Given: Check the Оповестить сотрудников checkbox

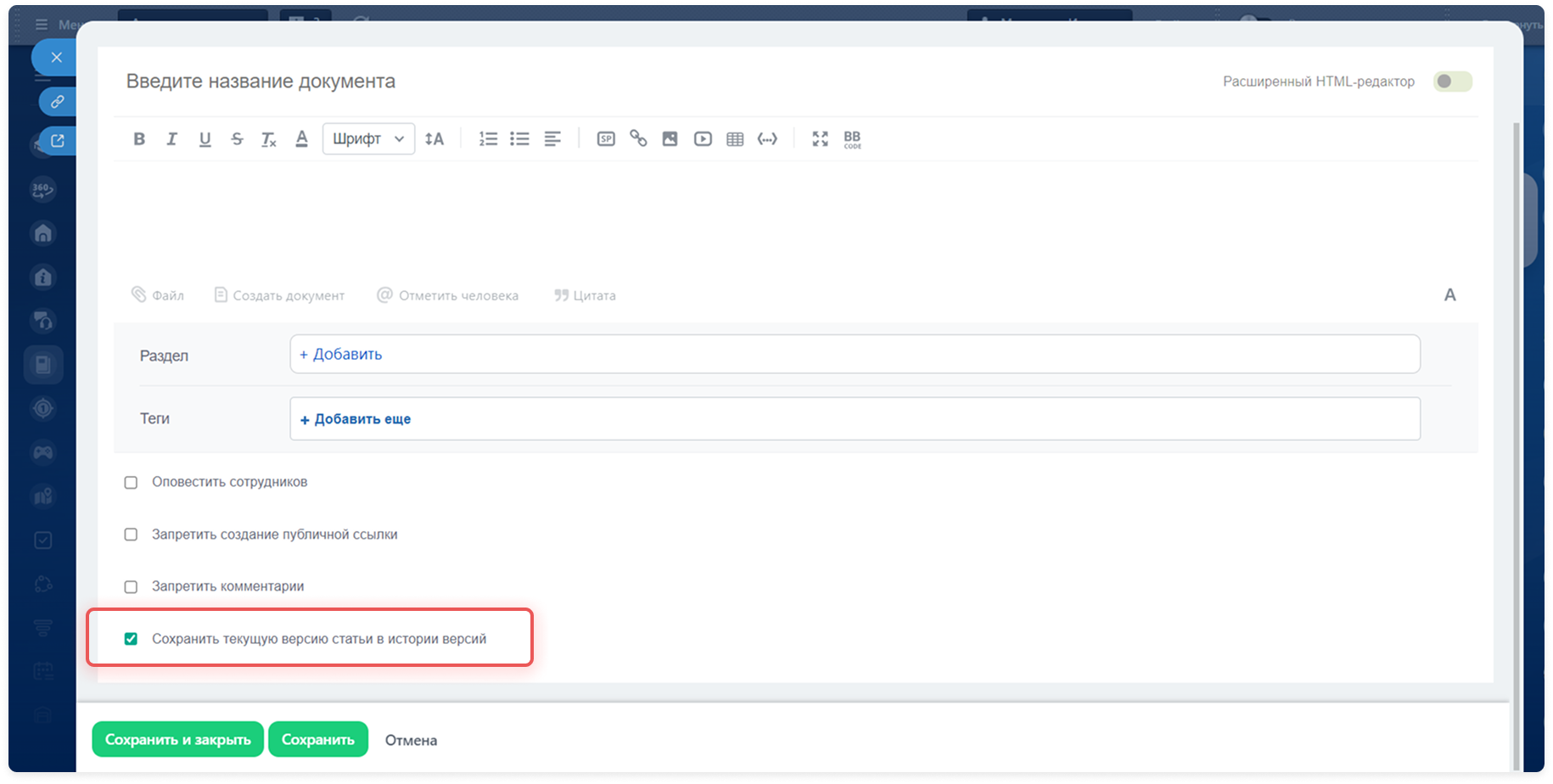Looking at the screenshot, I should click(131, 483).
